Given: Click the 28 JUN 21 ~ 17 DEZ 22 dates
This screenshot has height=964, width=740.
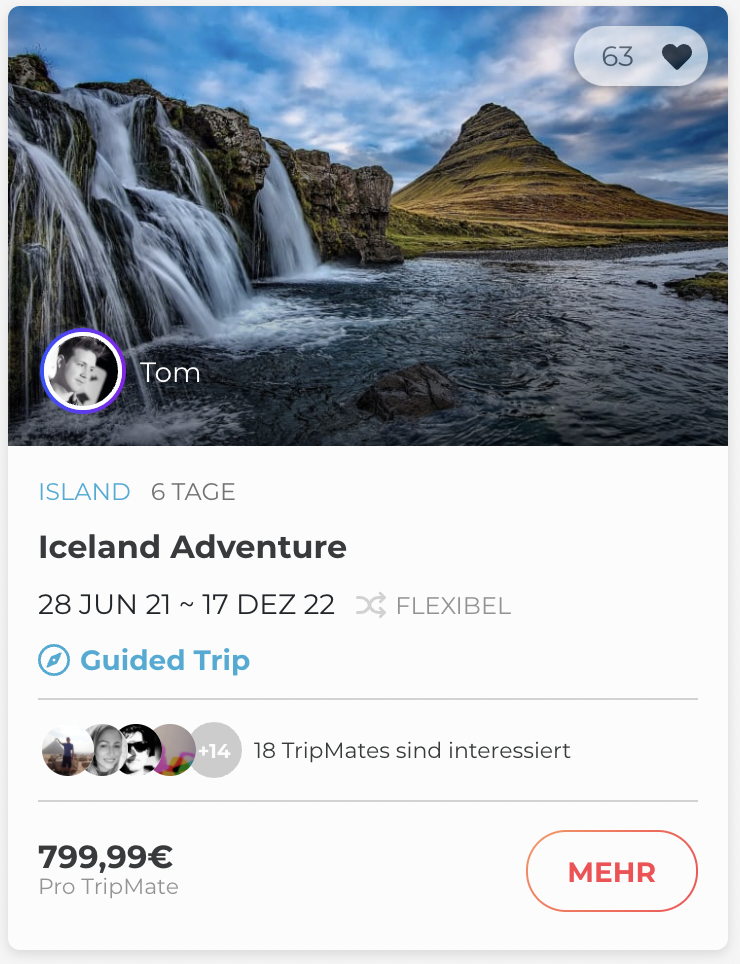Looking at the screenshot, I should coord(186,605).
